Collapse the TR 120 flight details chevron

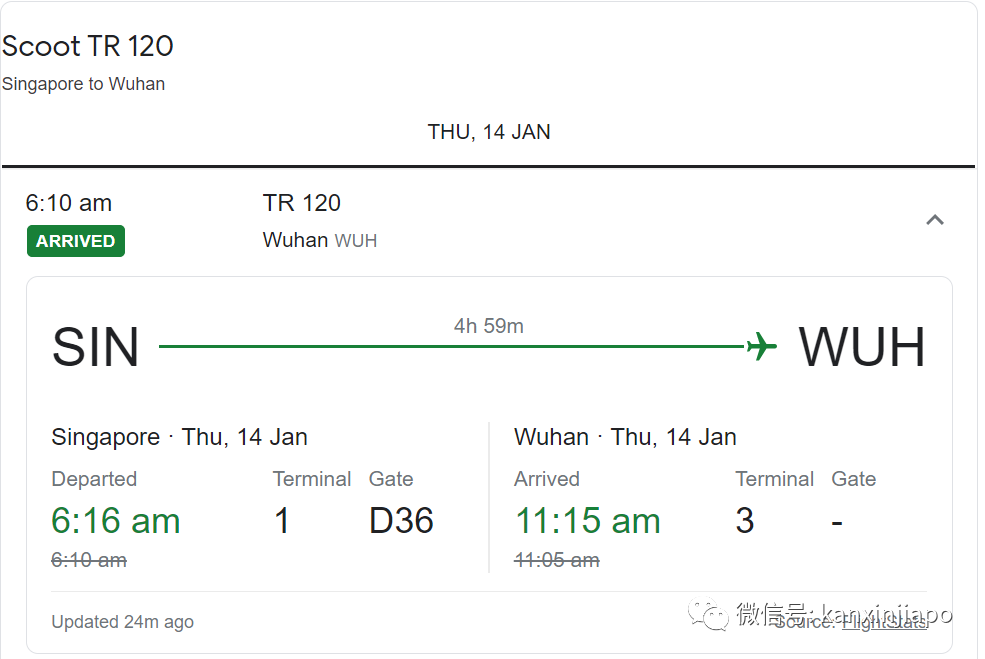(935, 220)
